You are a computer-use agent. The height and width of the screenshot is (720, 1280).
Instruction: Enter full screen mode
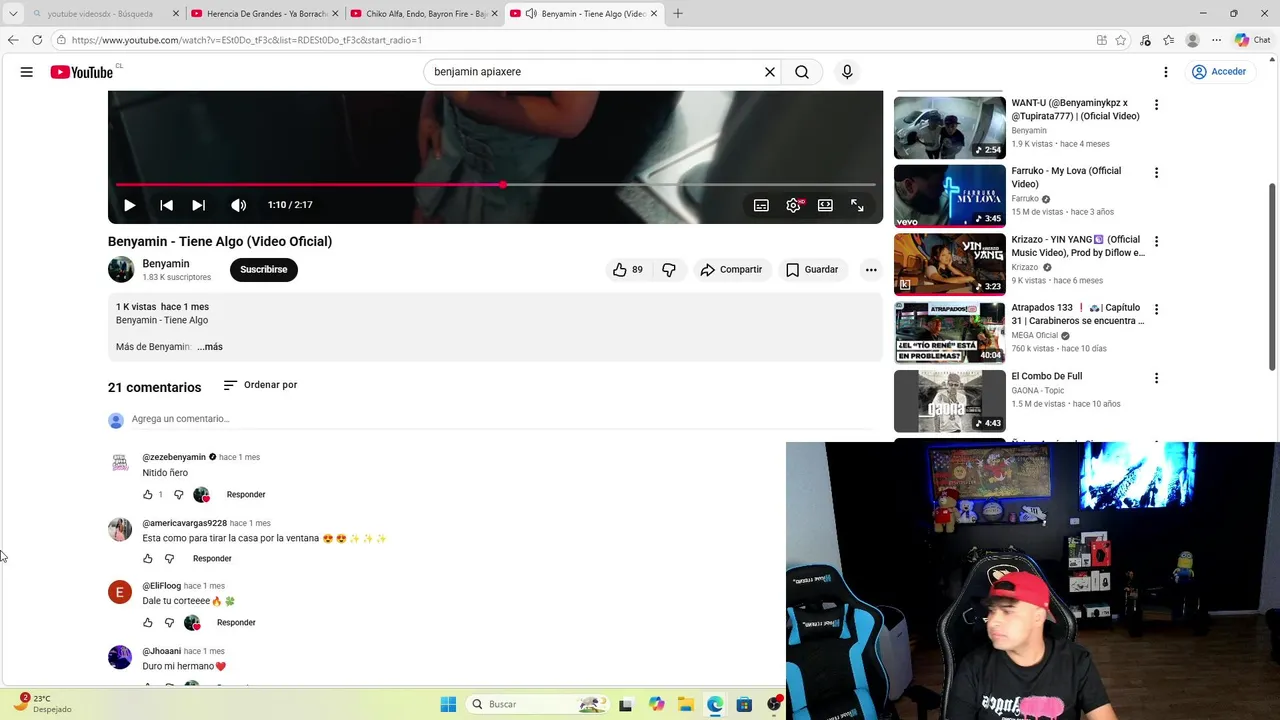tap(857, 205)
